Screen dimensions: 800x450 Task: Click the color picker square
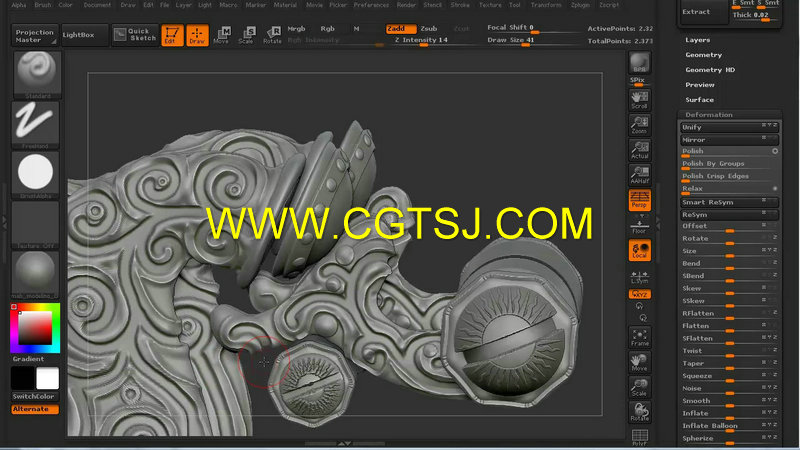[x=35, y=329]
